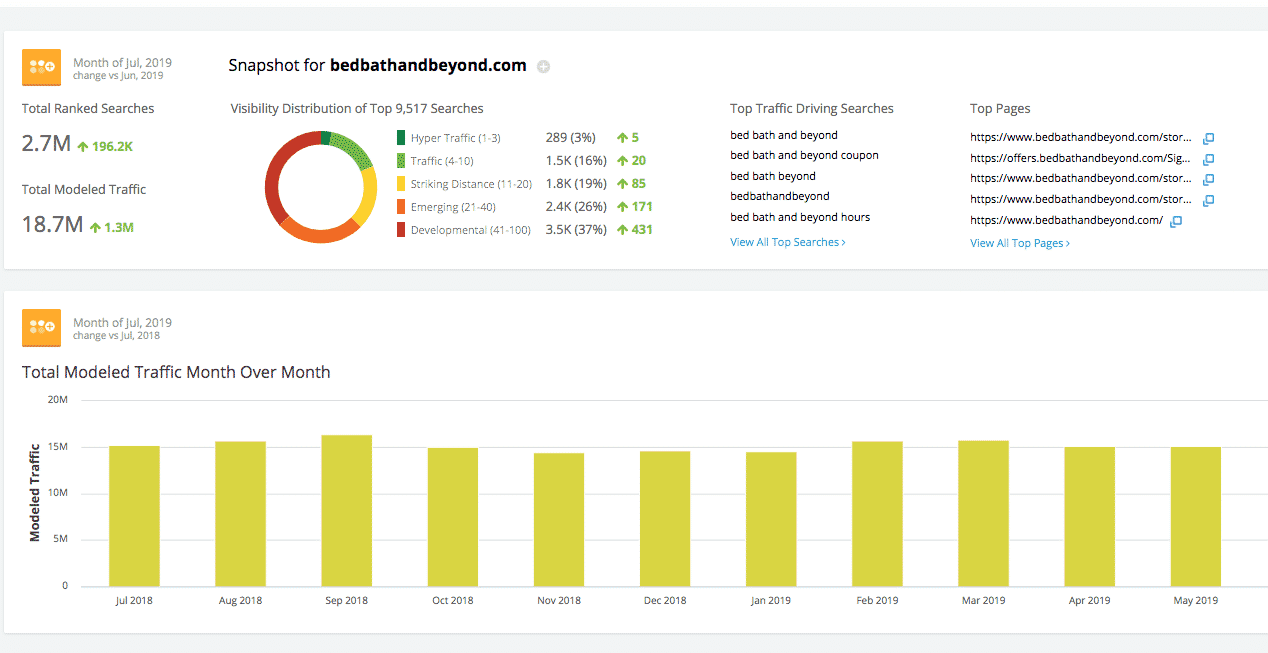This screenshot has height=653, width=1268.
Task: Select the red Developmental legend swatch
Action: 401,230
